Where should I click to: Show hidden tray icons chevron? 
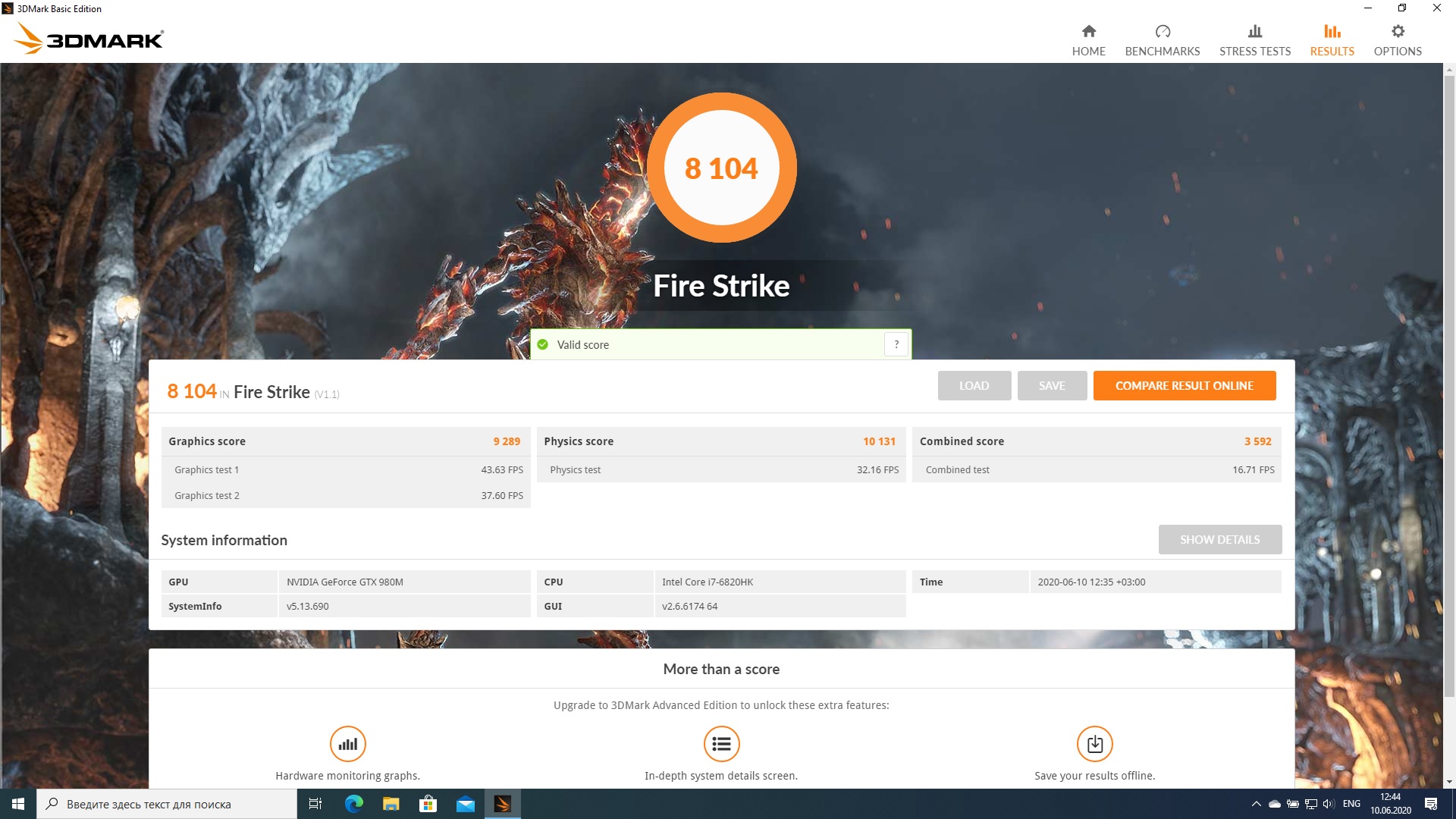[x=1256, y=804]
